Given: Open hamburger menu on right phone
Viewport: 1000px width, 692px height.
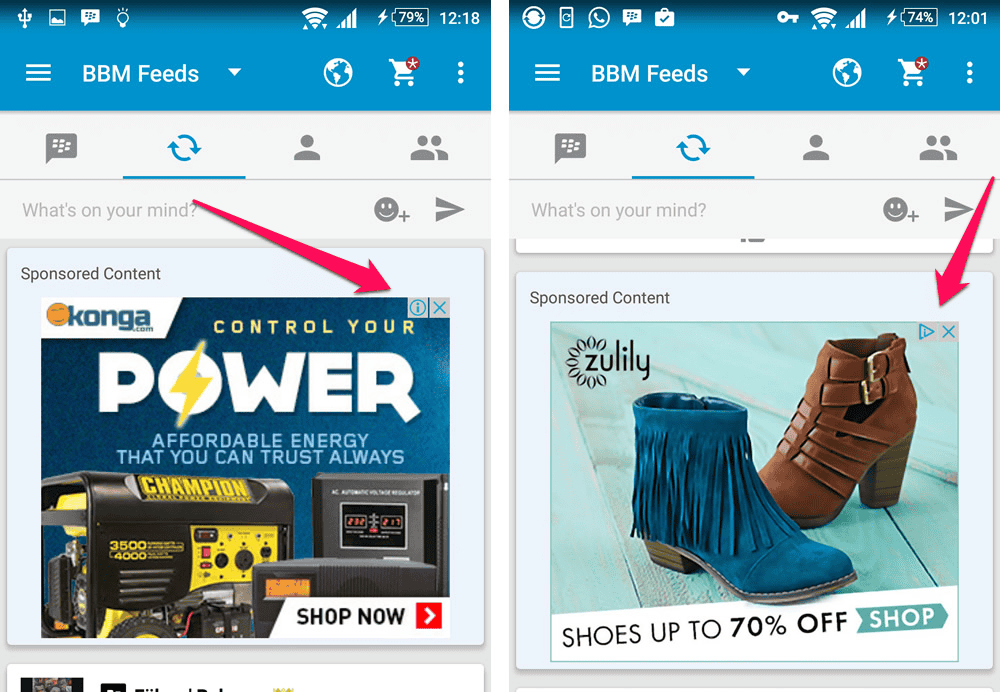Looking at the screenshot, I should coord(547,73).
